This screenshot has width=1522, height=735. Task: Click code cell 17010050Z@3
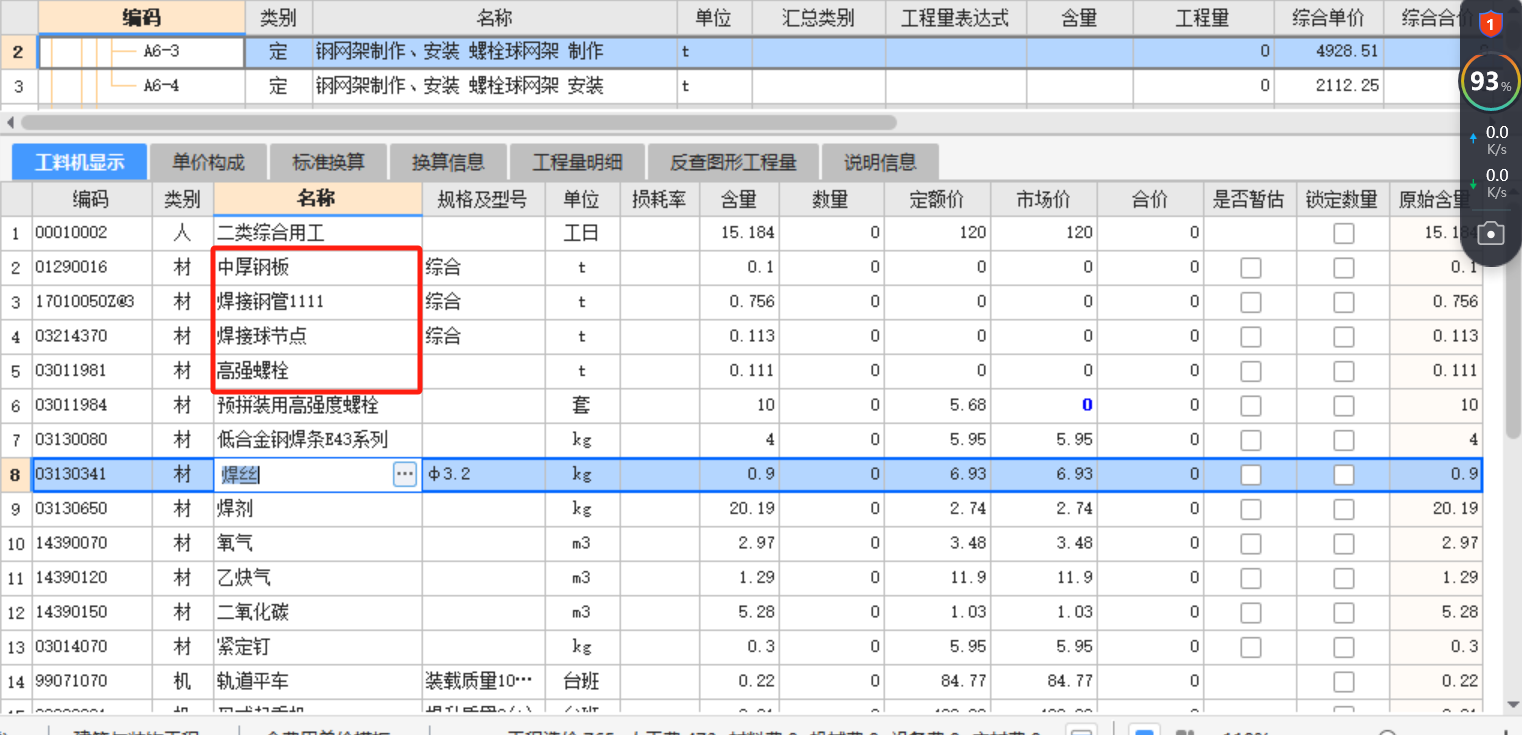91,302
